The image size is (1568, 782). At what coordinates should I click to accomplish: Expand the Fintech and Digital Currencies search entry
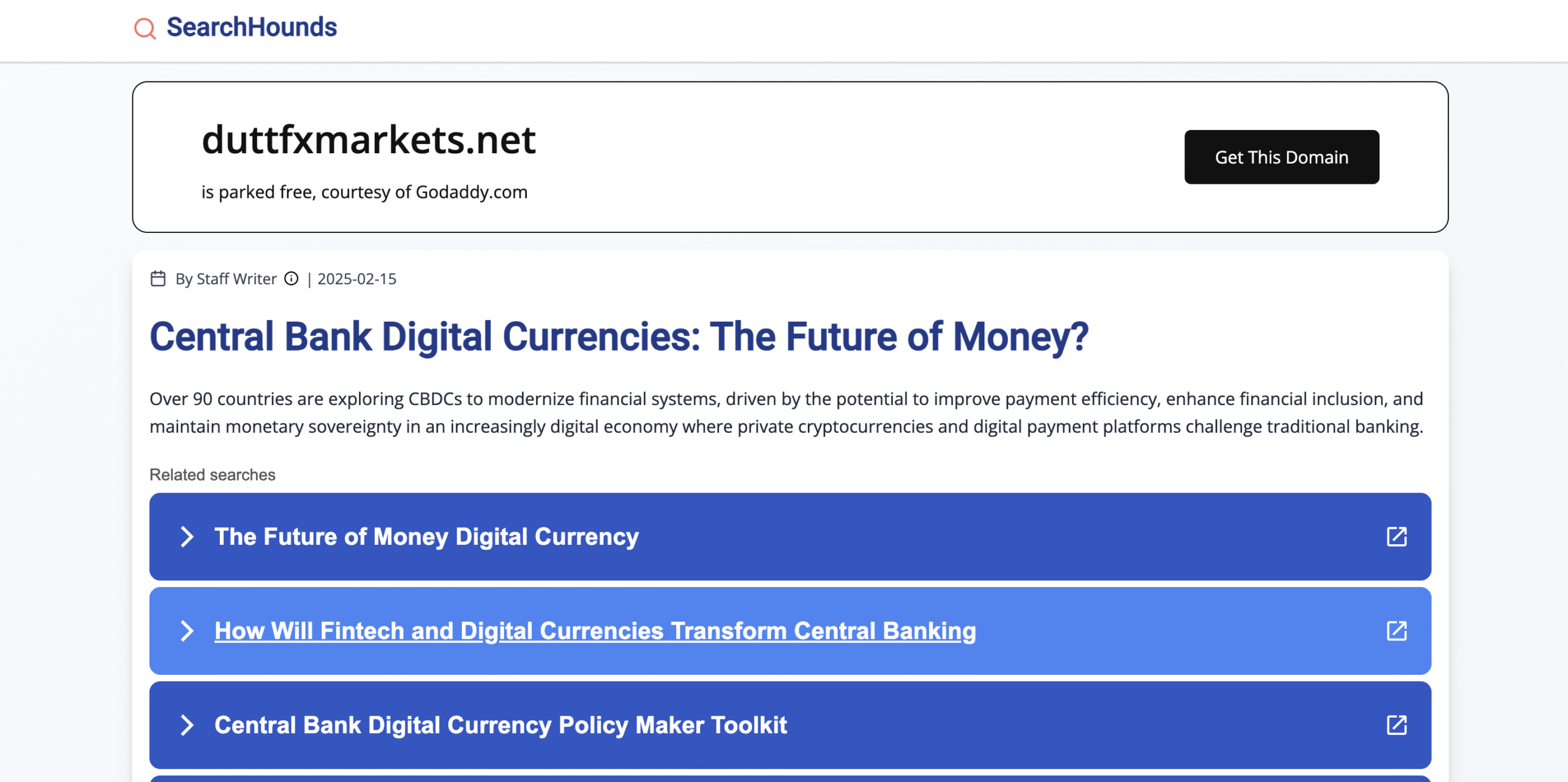point(187,631)
